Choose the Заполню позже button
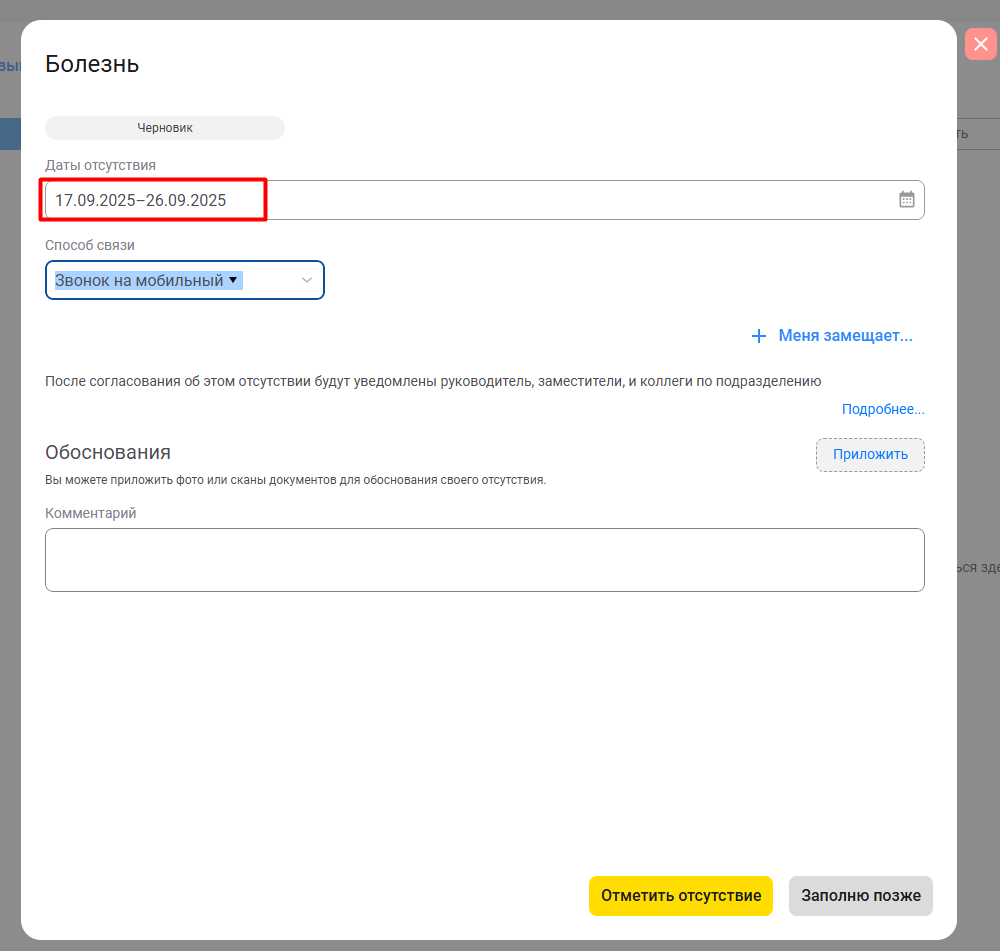 (x=860, y=896)
